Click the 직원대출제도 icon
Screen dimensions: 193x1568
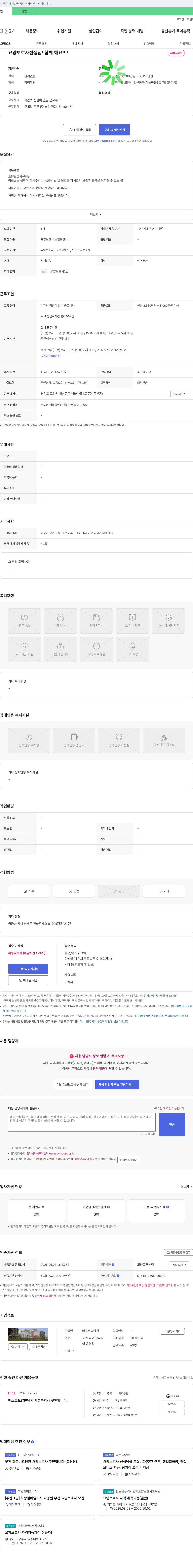pos(60,650)
